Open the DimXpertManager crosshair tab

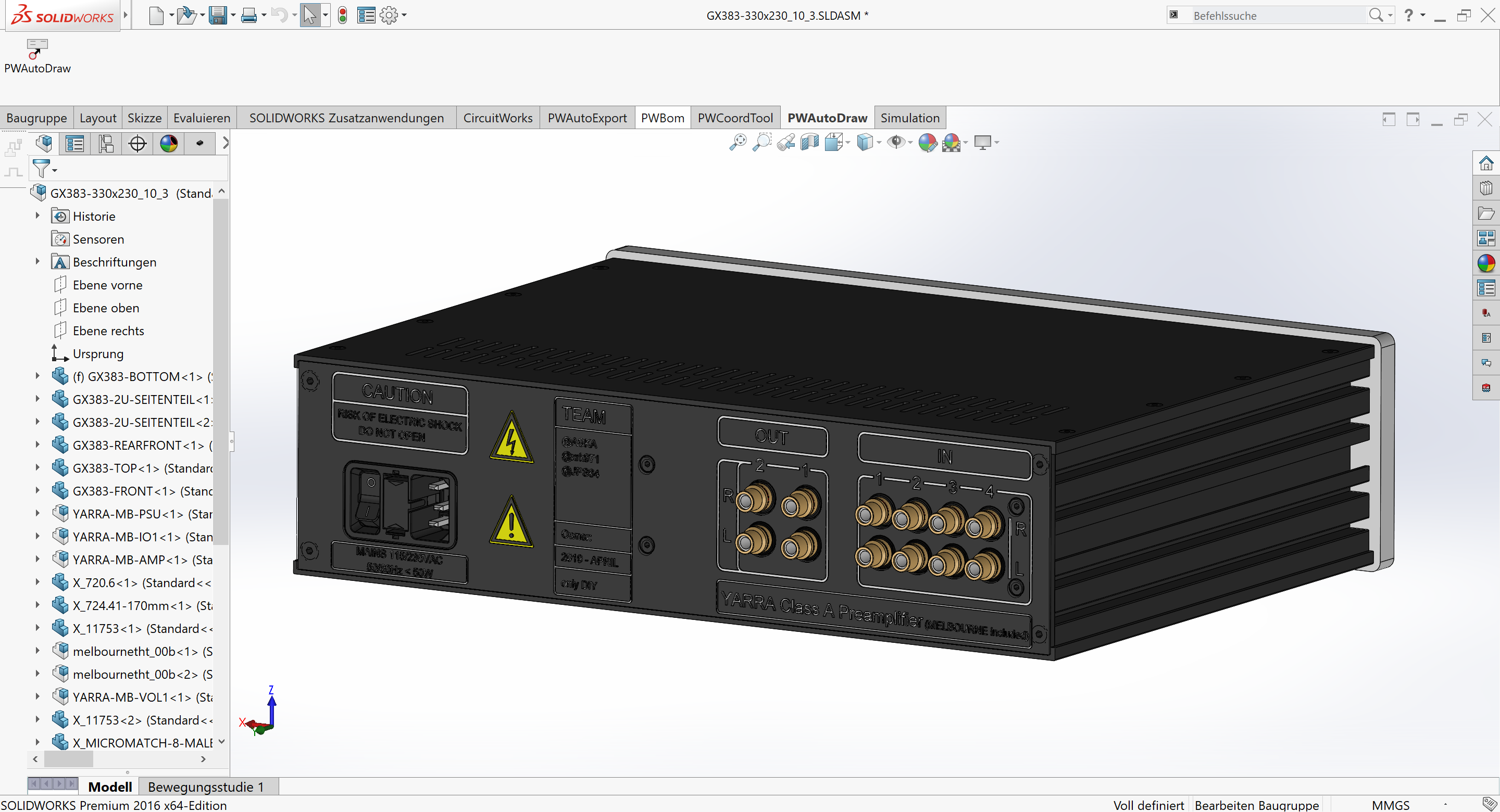pyautogui.click(x=137, y=143)
